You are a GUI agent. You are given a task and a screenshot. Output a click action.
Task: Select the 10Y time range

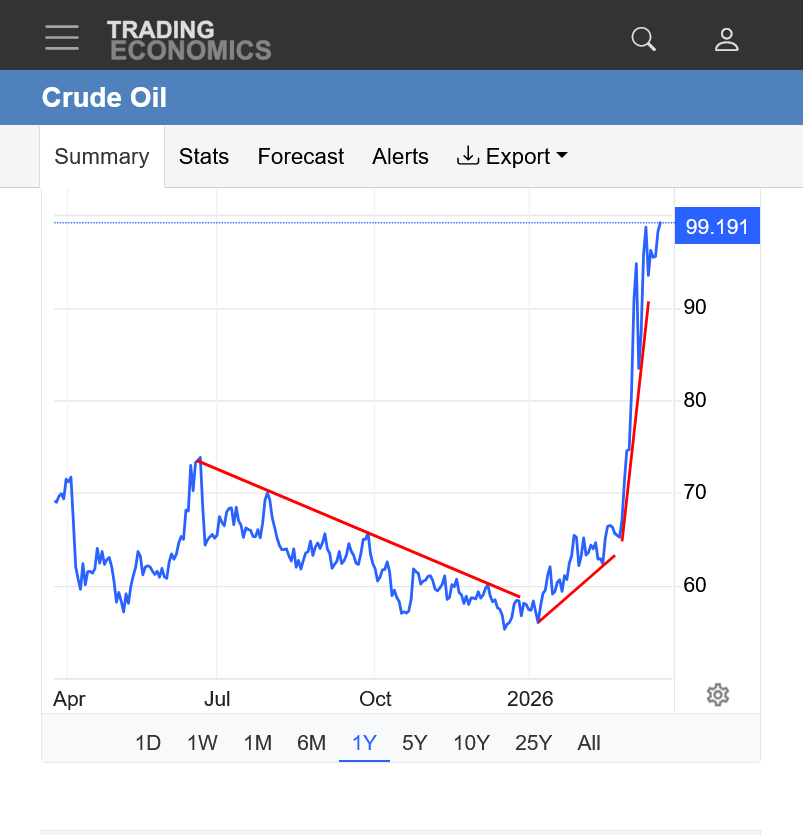click(x=471, y=743)
